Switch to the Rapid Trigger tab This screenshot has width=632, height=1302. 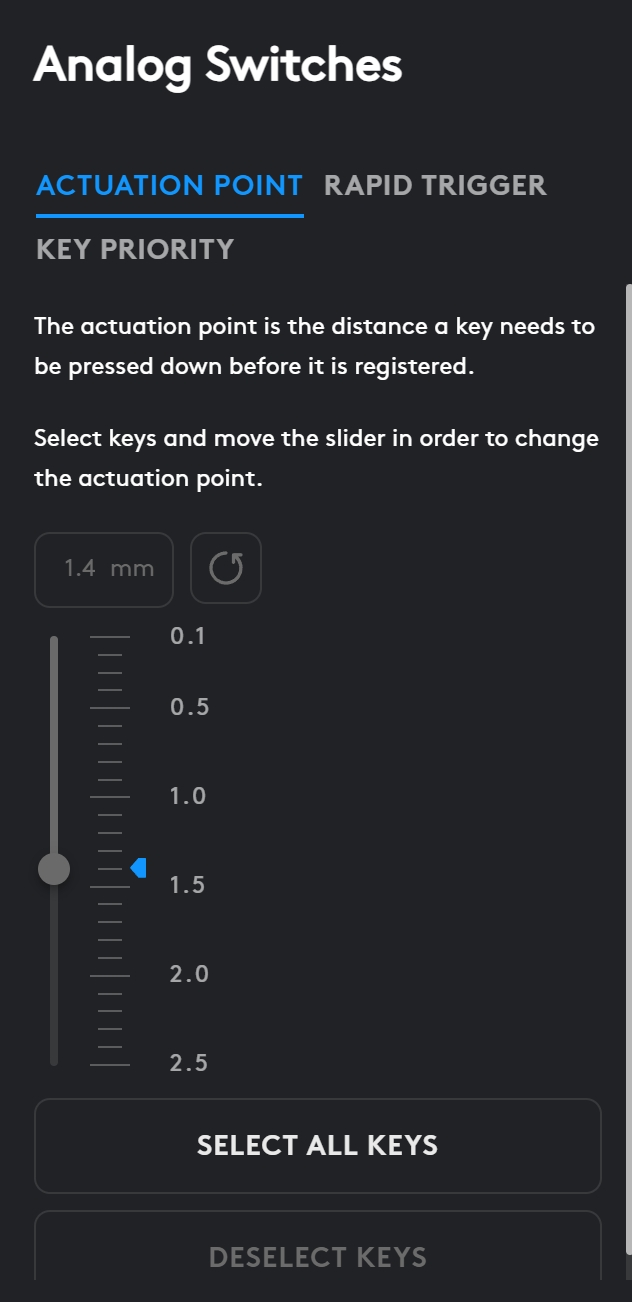[435, 185]
